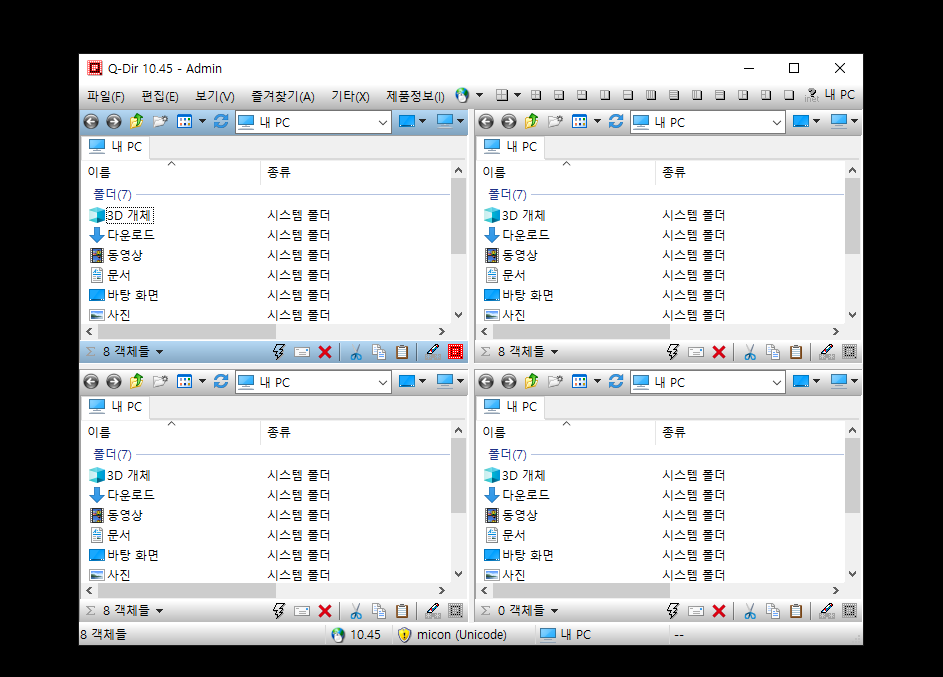The image size is (943, 677).
Task: Go back in the top-left pane
Action: click(x=91, y=122)
